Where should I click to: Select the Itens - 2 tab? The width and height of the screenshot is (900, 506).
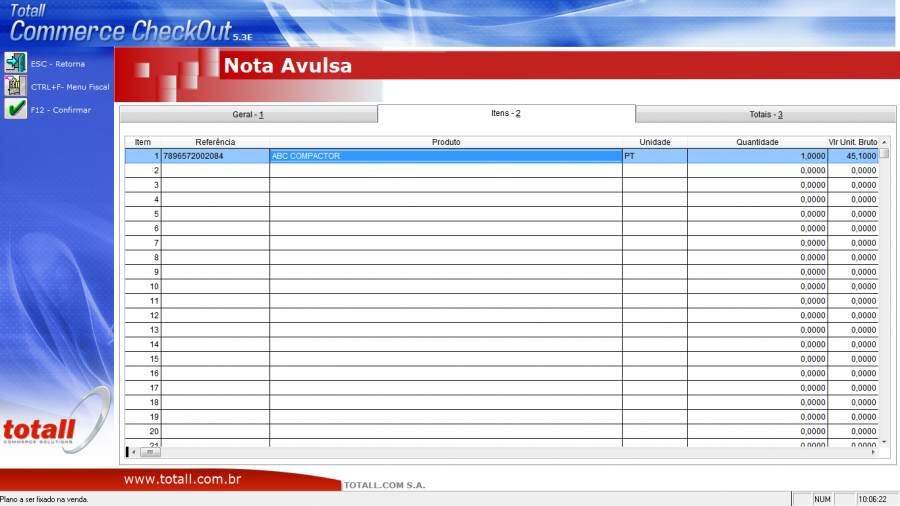(x=506, y=114)
